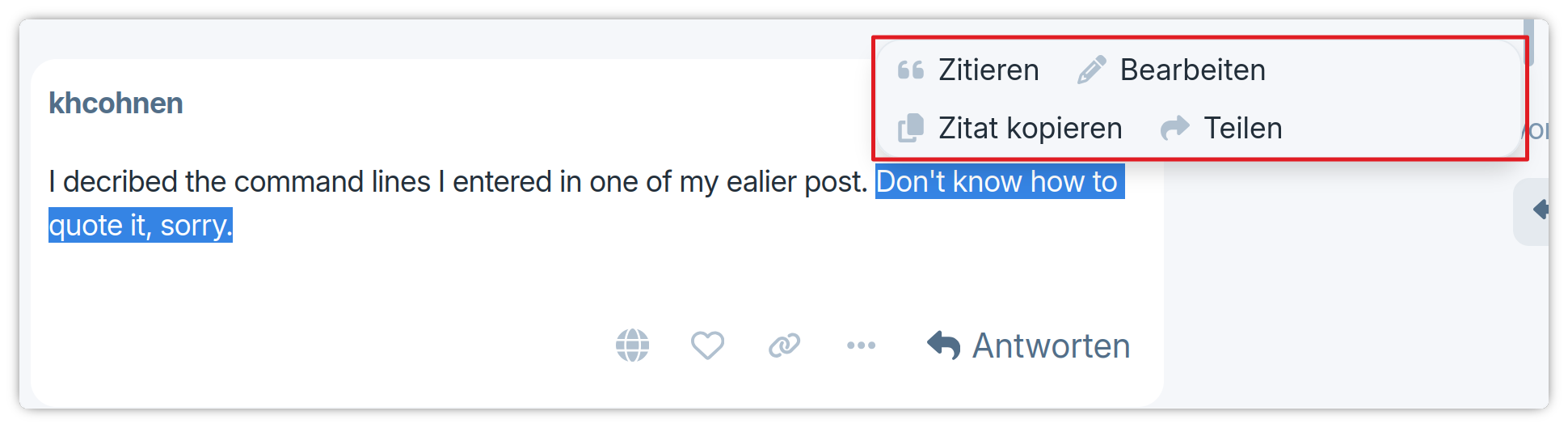The image size is (1568, 428).
Task: Click the copy icon beside Zitat kopieren
Action: tap(910, 128)
